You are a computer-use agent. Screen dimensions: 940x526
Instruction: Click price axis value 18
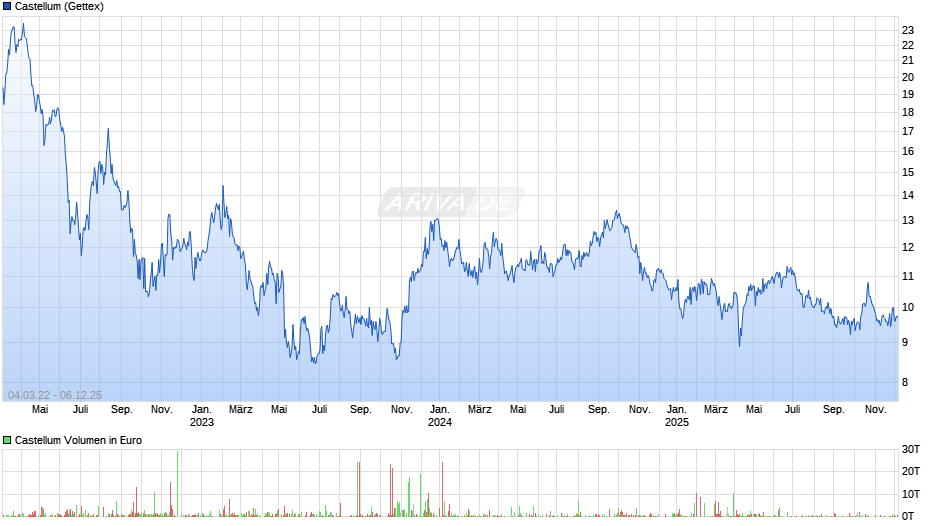(x=908, y=112)
